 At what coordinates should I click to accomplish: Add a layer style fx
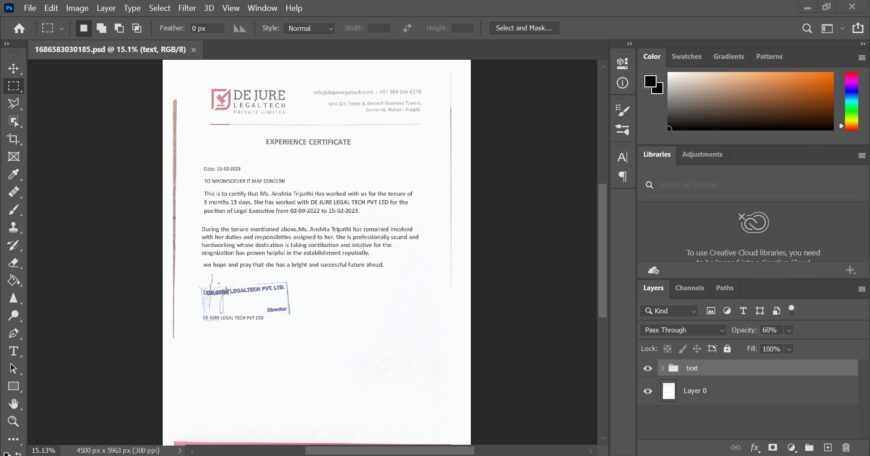tap(755, 447)
